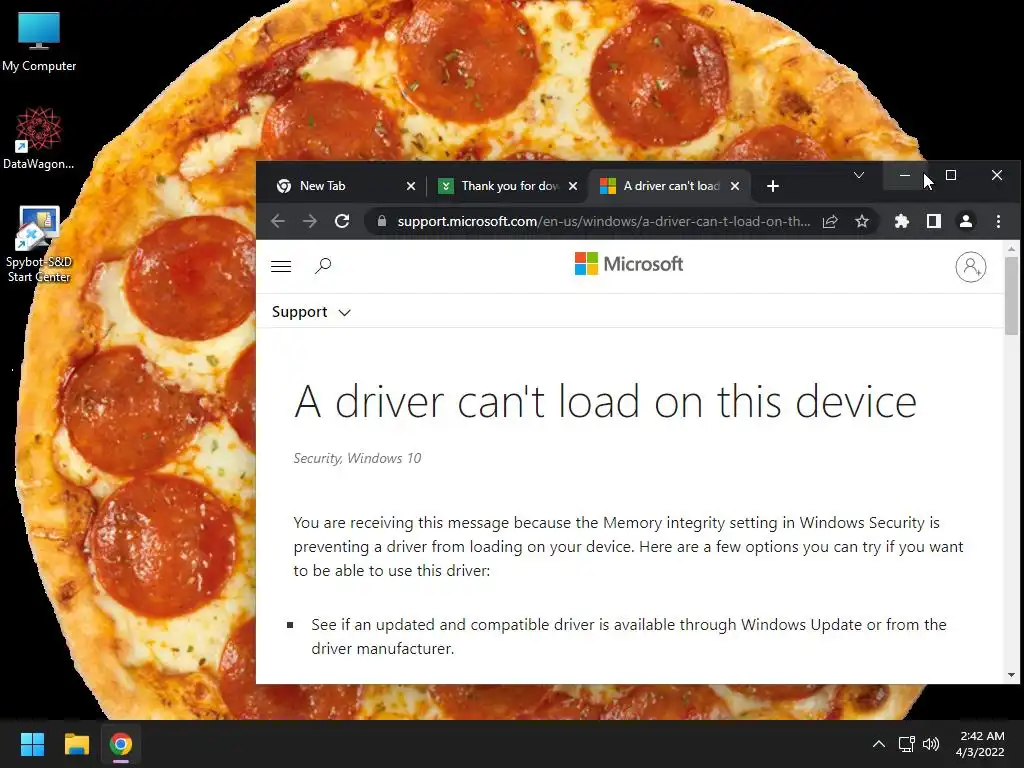Open Microsoft site hamburger menu

(x=281, y=266)
